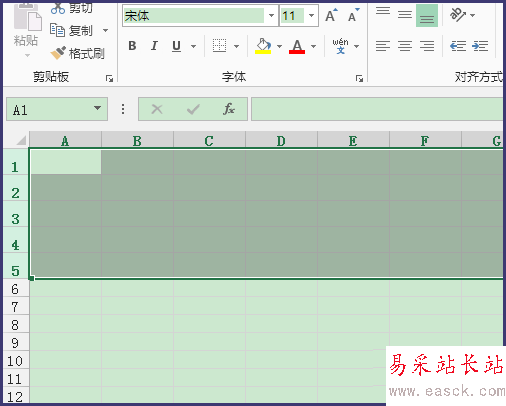Open Font group dialog launcher

(x=359, y=78)
